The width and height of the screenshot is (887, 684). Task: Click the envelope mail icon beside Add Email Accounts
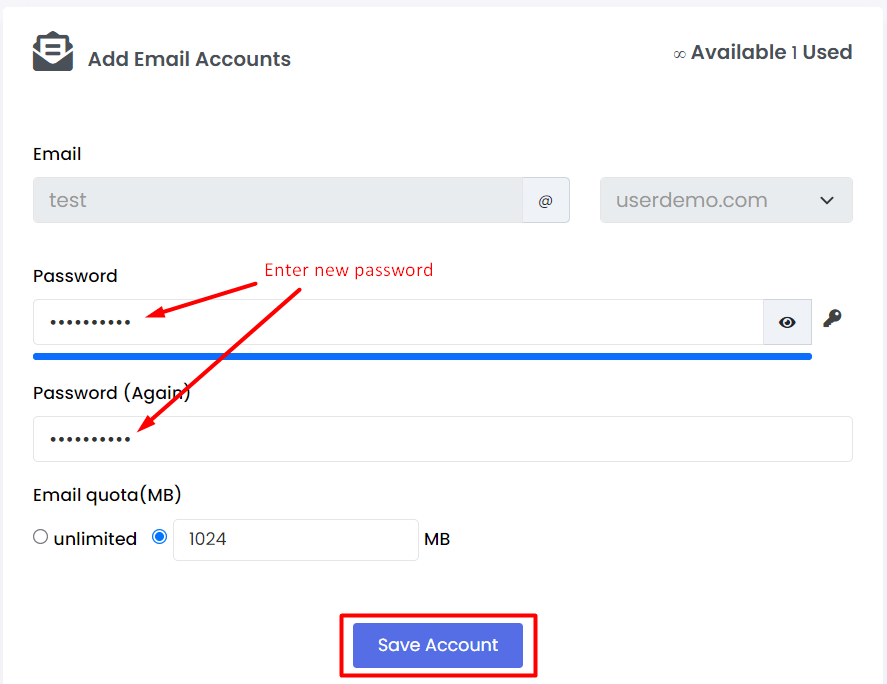[x=53, y=51]
